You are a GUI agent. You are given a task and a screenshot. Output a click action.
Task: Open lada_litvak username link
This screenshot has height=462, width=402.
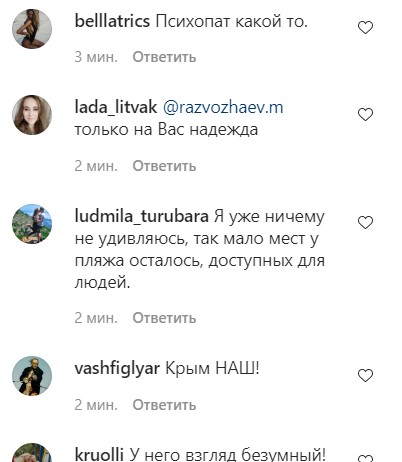click(116, 108)
